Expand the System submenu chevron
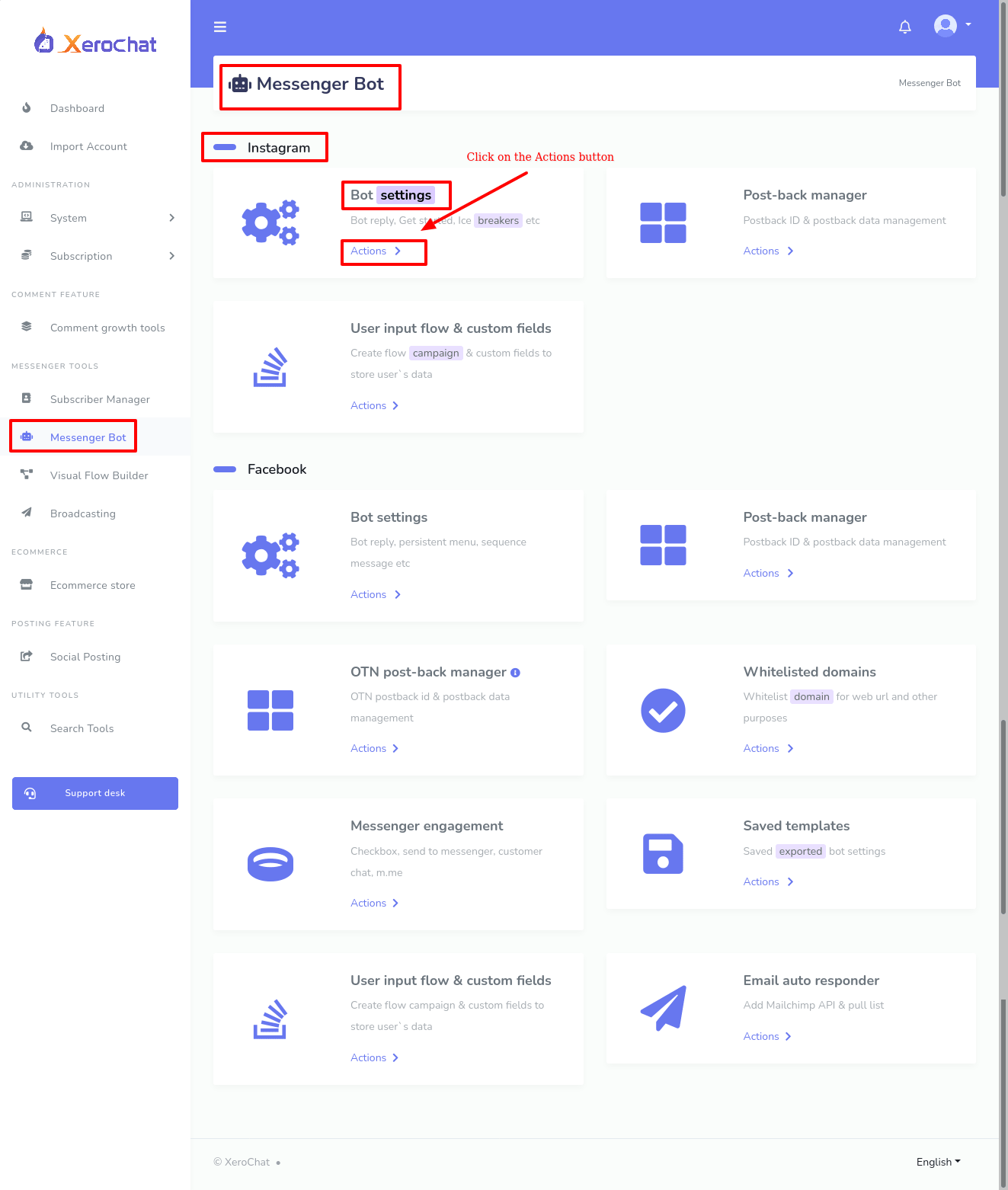The image size is (1008, 1190). [171, 218]
